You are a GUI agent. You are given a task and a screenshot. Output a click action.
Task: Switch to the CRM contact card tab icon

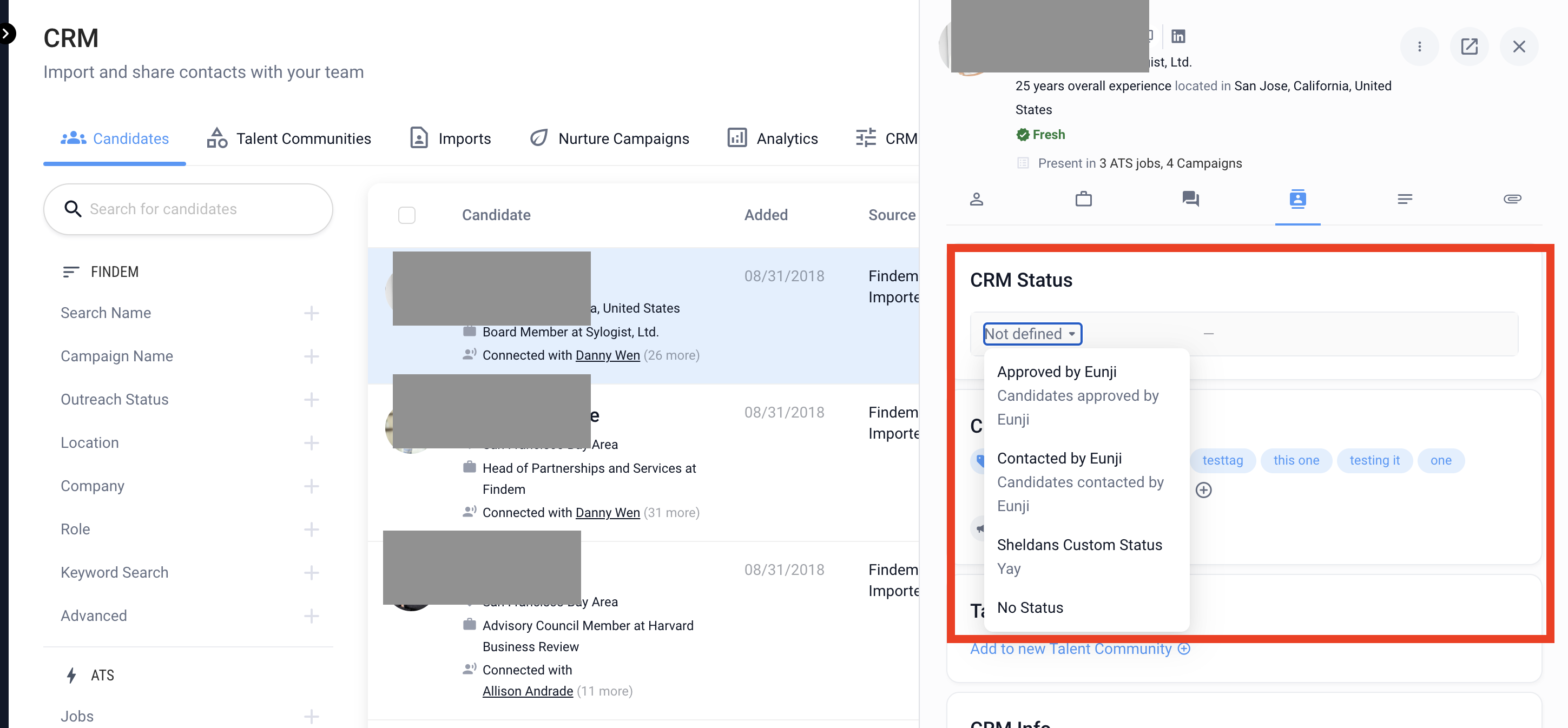1297,199
